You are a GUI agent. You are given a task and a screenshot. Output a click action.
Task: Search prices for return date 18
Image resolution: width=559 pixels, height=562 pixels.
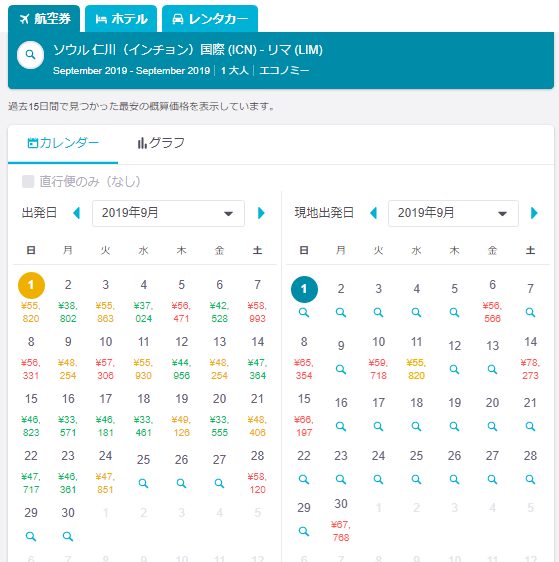click(x=416, y=427)
